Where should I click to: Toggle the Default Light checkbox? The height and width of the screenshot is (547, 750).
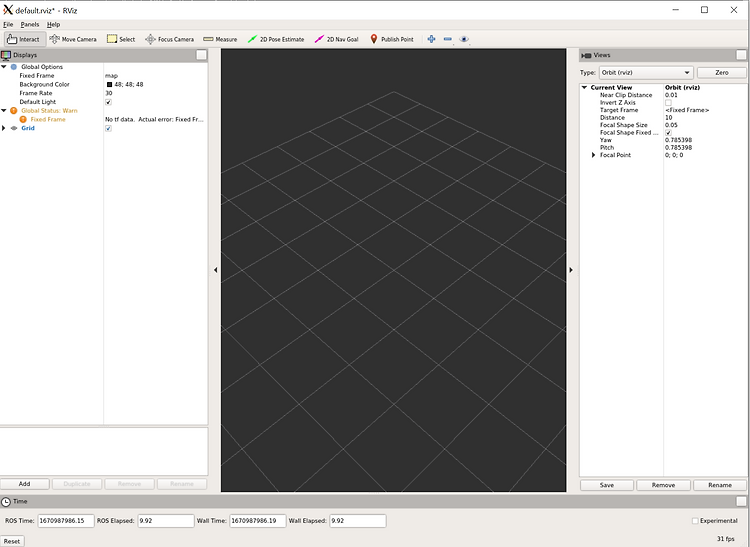(x=109, y=102)
